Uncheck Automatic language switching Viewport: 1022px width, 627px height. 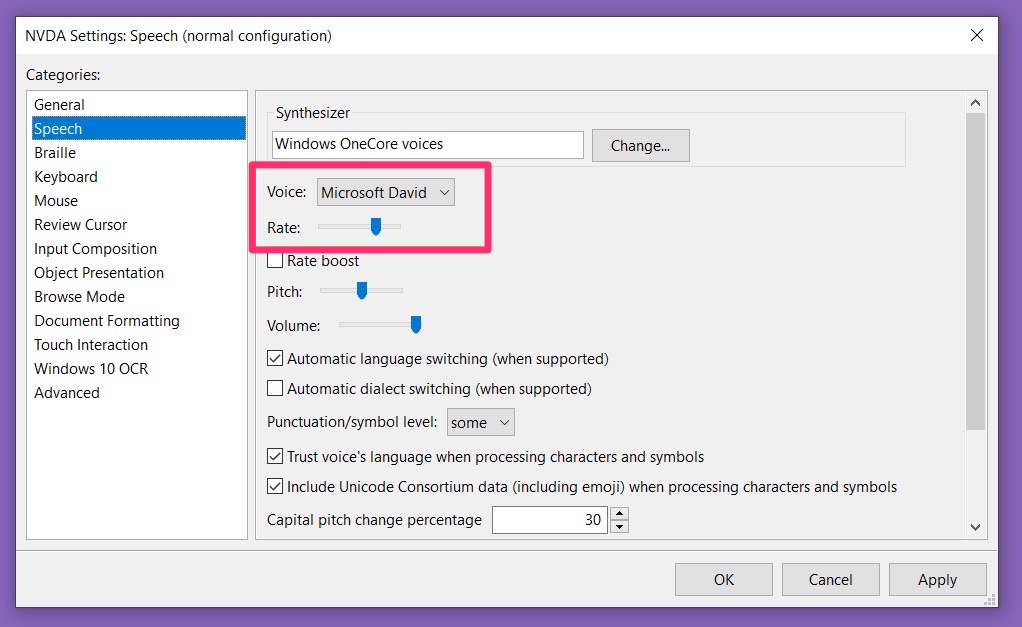[x=275, y=358]
